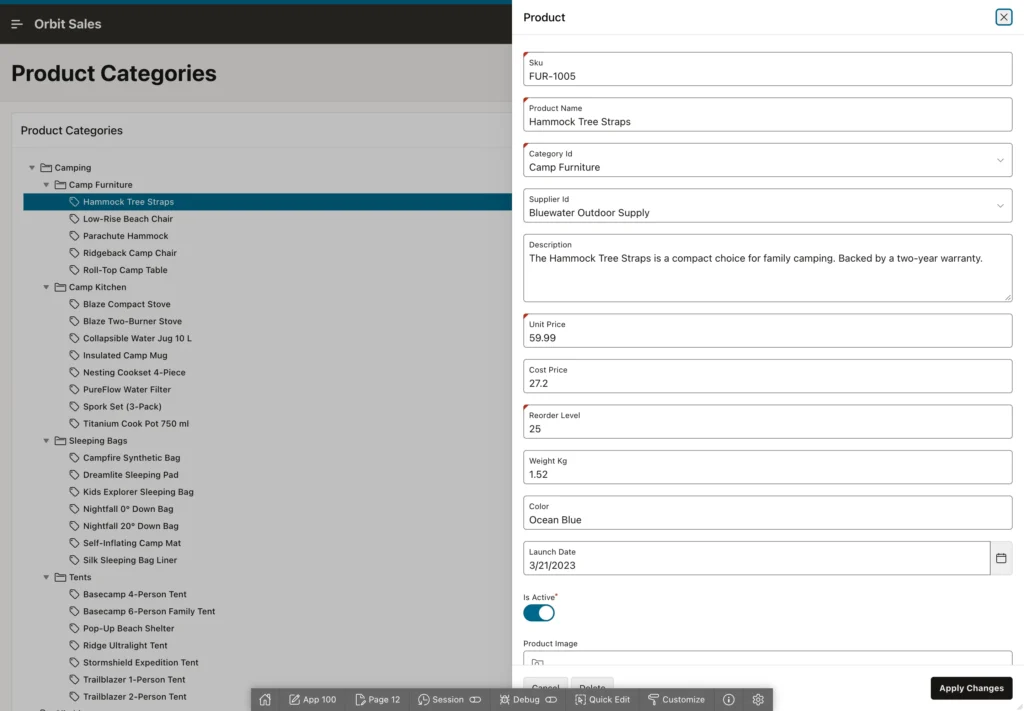Click the Camp Kitchen folder label
The image size is (1024, 711).
pos(97,287)
